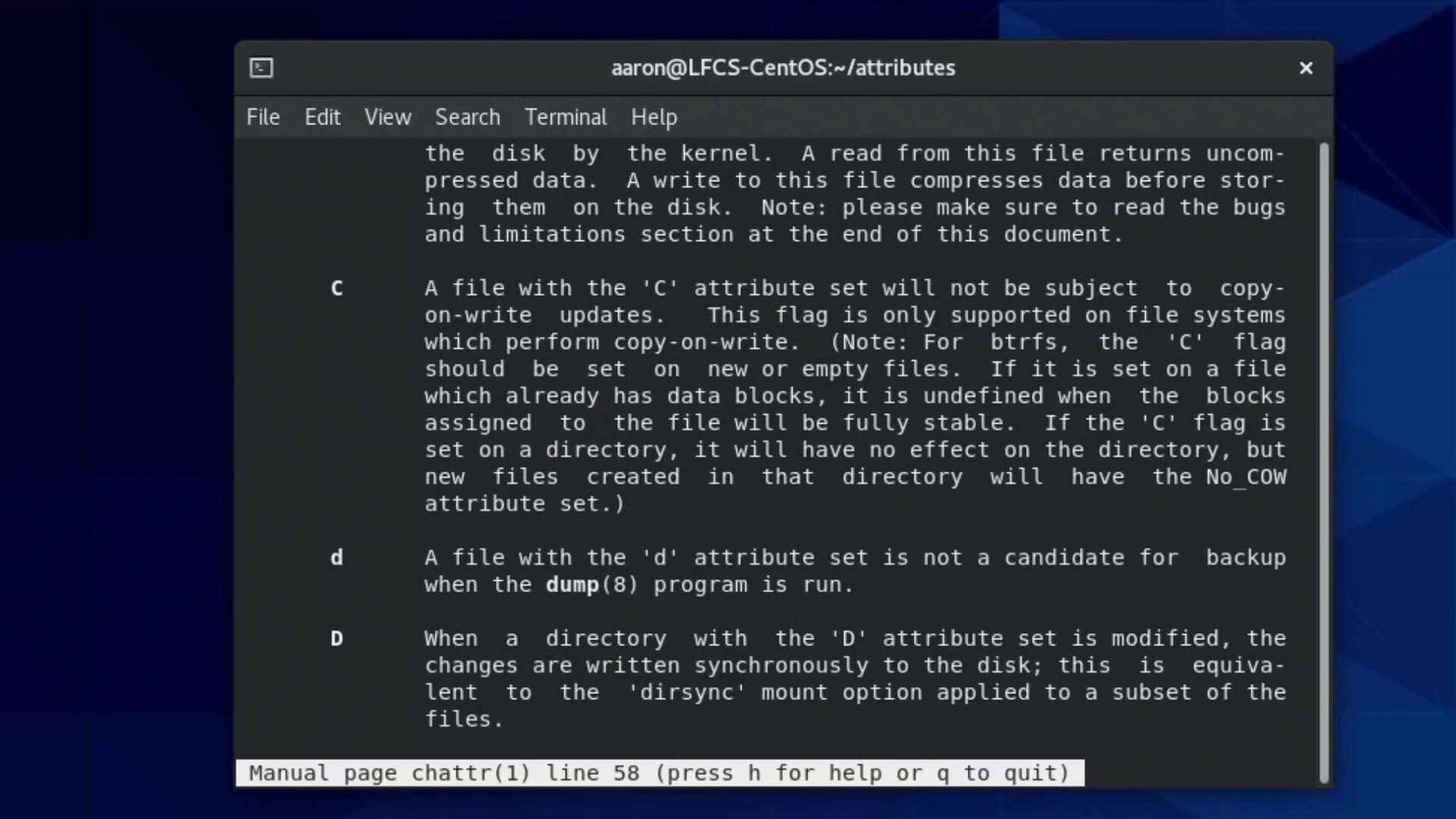Close the terminal window

1306,68
